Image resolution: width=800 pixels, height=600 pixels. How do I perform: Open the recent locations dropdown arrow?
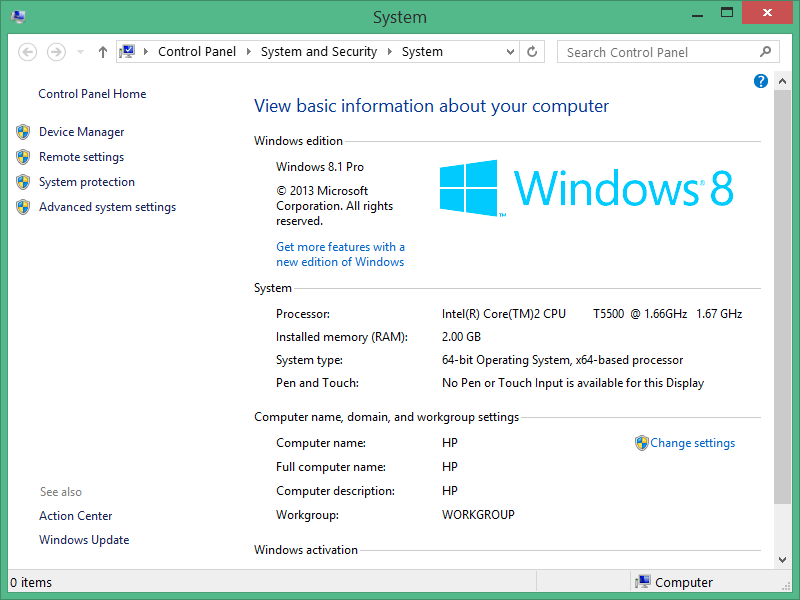[80, 52]
